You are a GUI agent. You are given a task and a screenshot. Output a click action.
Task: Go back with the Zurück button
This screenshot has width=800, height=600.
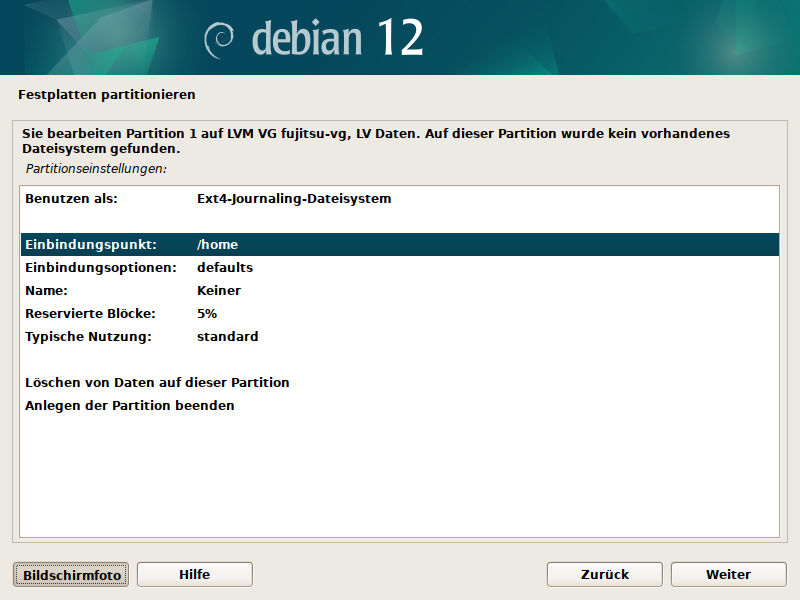[x=604, y=574]
